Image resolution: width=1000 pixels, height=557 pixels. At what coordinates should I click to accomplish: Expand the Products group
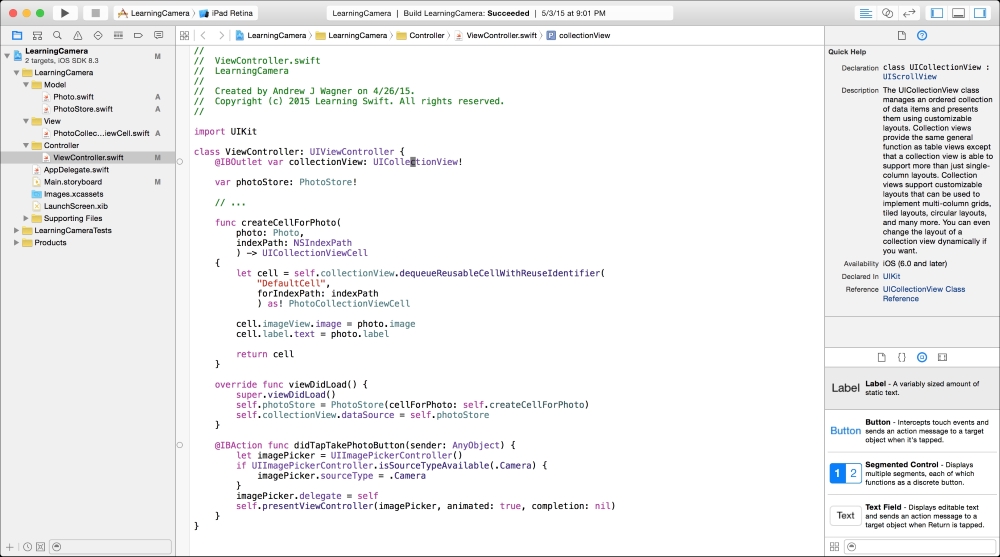tap(17, 242)
